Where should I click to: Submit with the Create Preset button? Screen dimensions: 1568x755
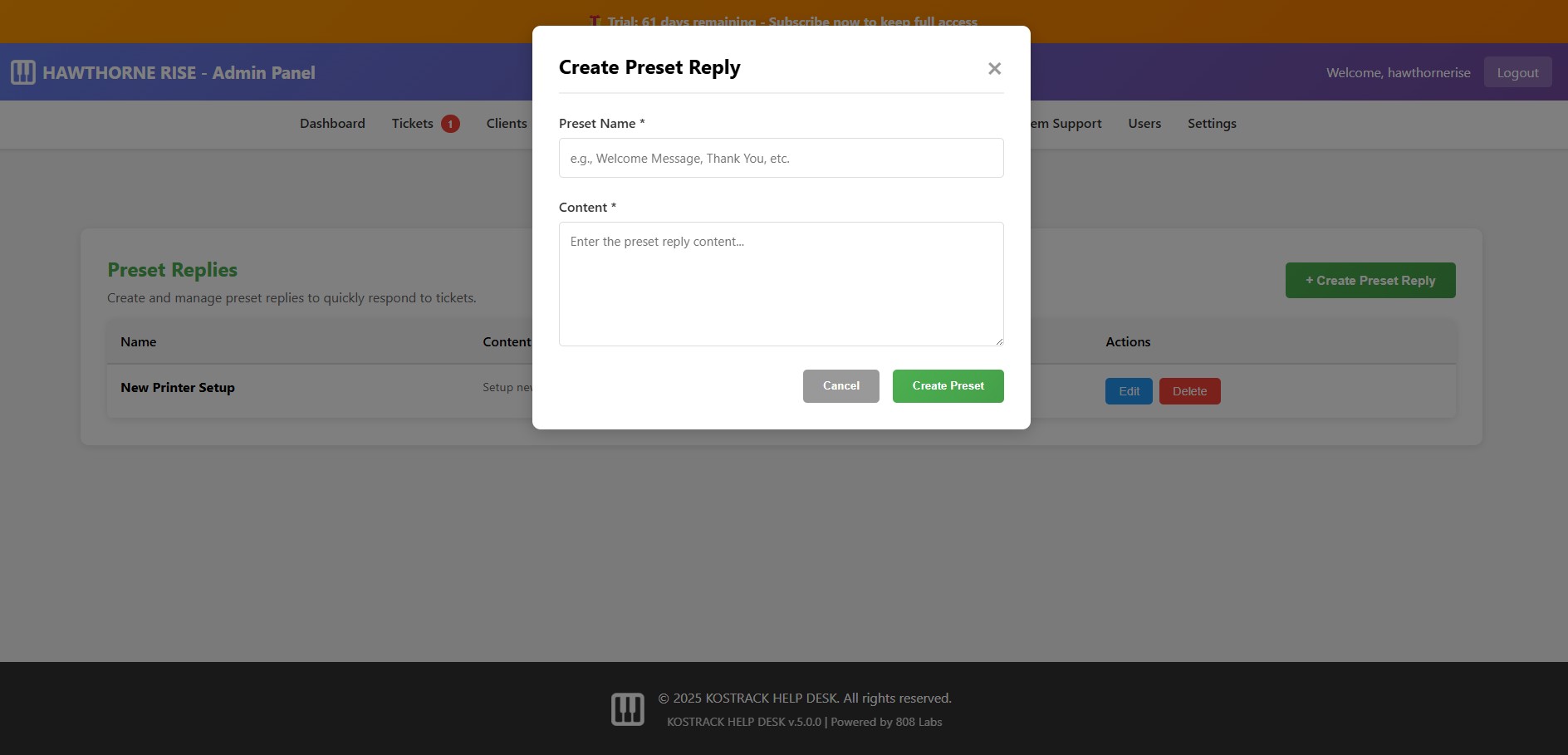coord(948,386)
